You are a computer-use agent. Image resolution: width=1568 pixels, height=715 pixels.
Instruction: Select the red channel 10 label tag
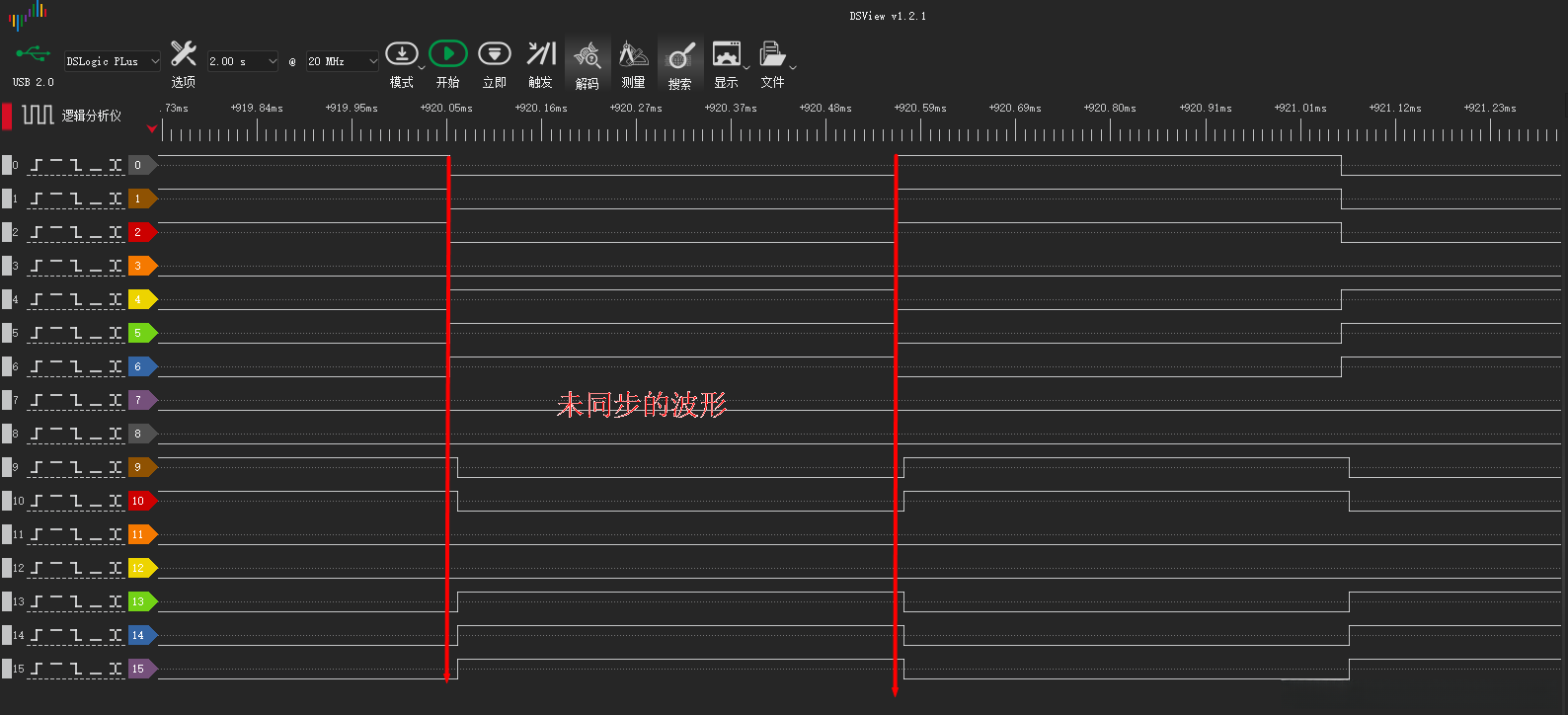pyautogui.click(x=142, y=502)
